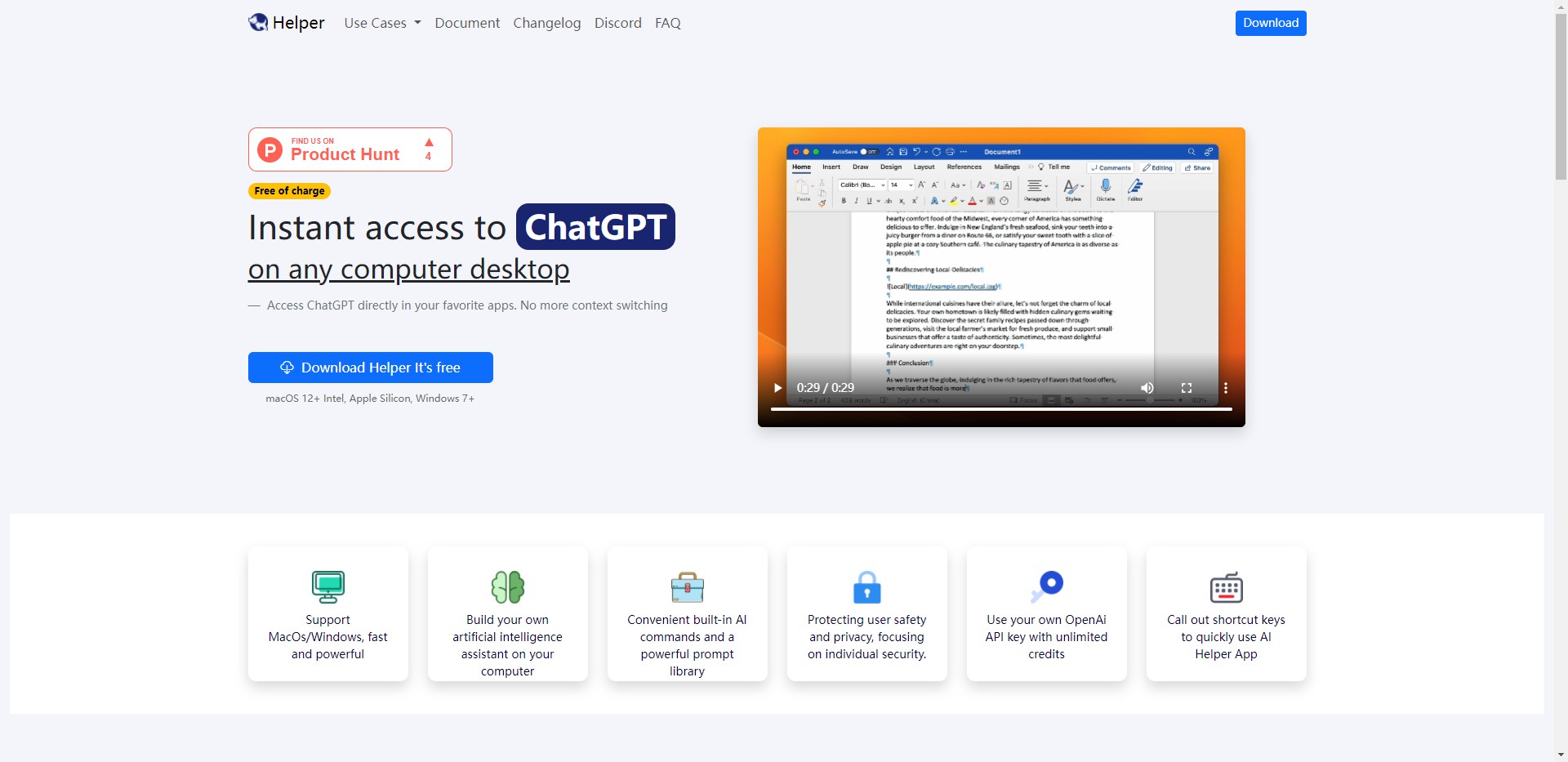Click the cloud download icon in button
Screen dimensions: 1568x762
pos(287,368)
